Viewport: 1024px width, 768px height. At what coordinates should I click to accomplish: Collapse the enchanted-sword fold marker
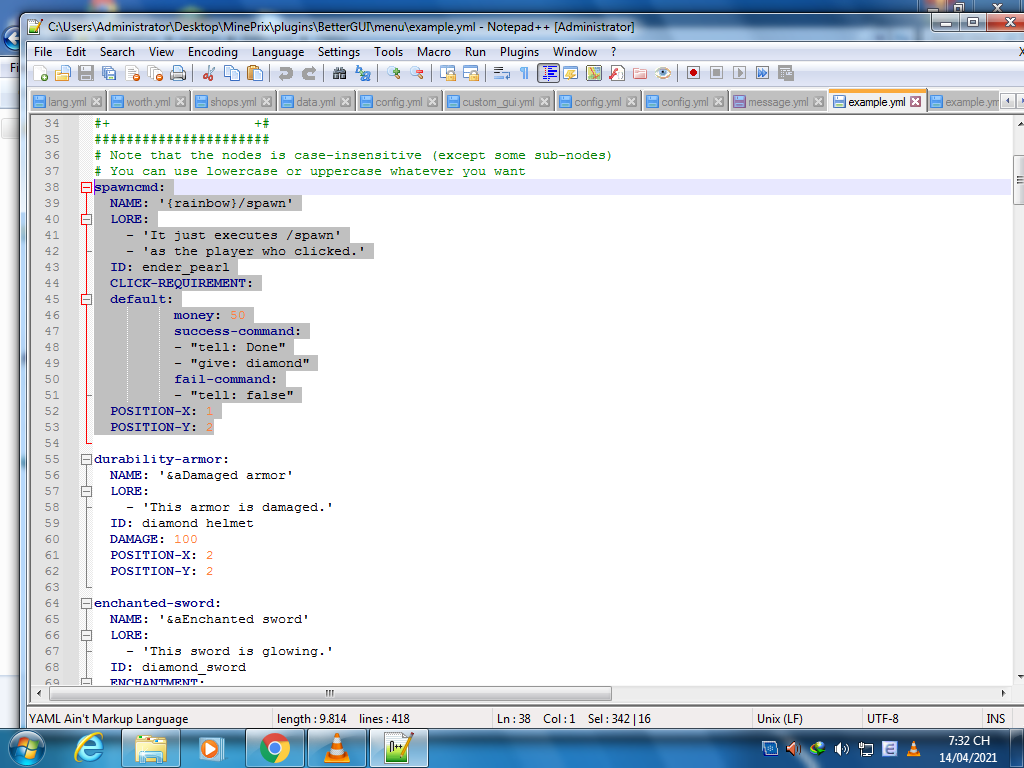tap(86, 603)
